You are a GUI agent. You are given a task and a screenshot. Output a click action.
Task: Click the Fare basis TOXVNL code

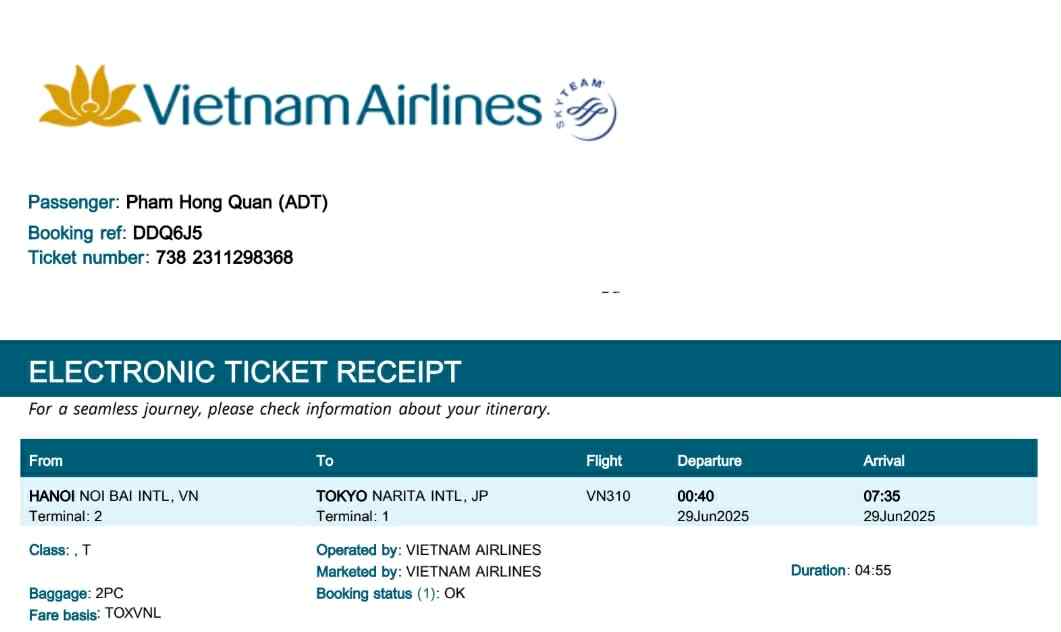pos(132,614)
